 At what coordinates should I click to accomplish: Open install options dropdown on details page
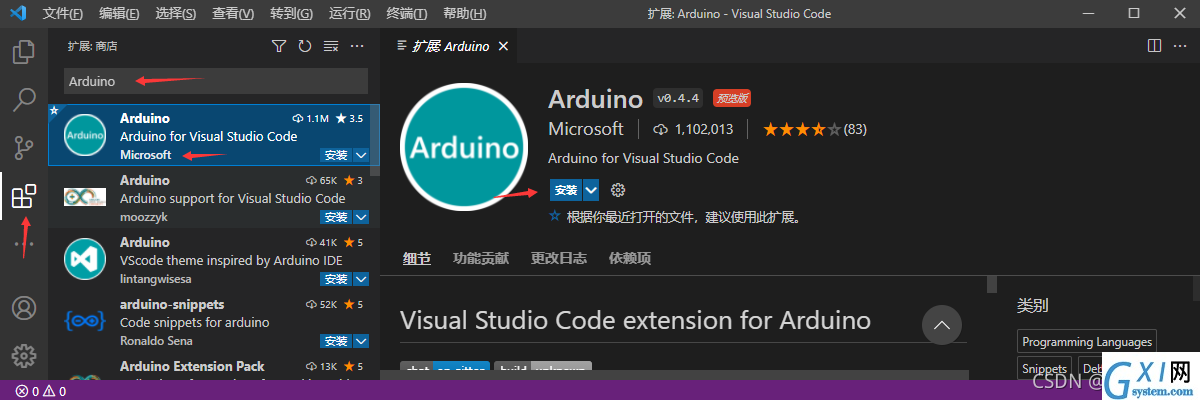591,190
